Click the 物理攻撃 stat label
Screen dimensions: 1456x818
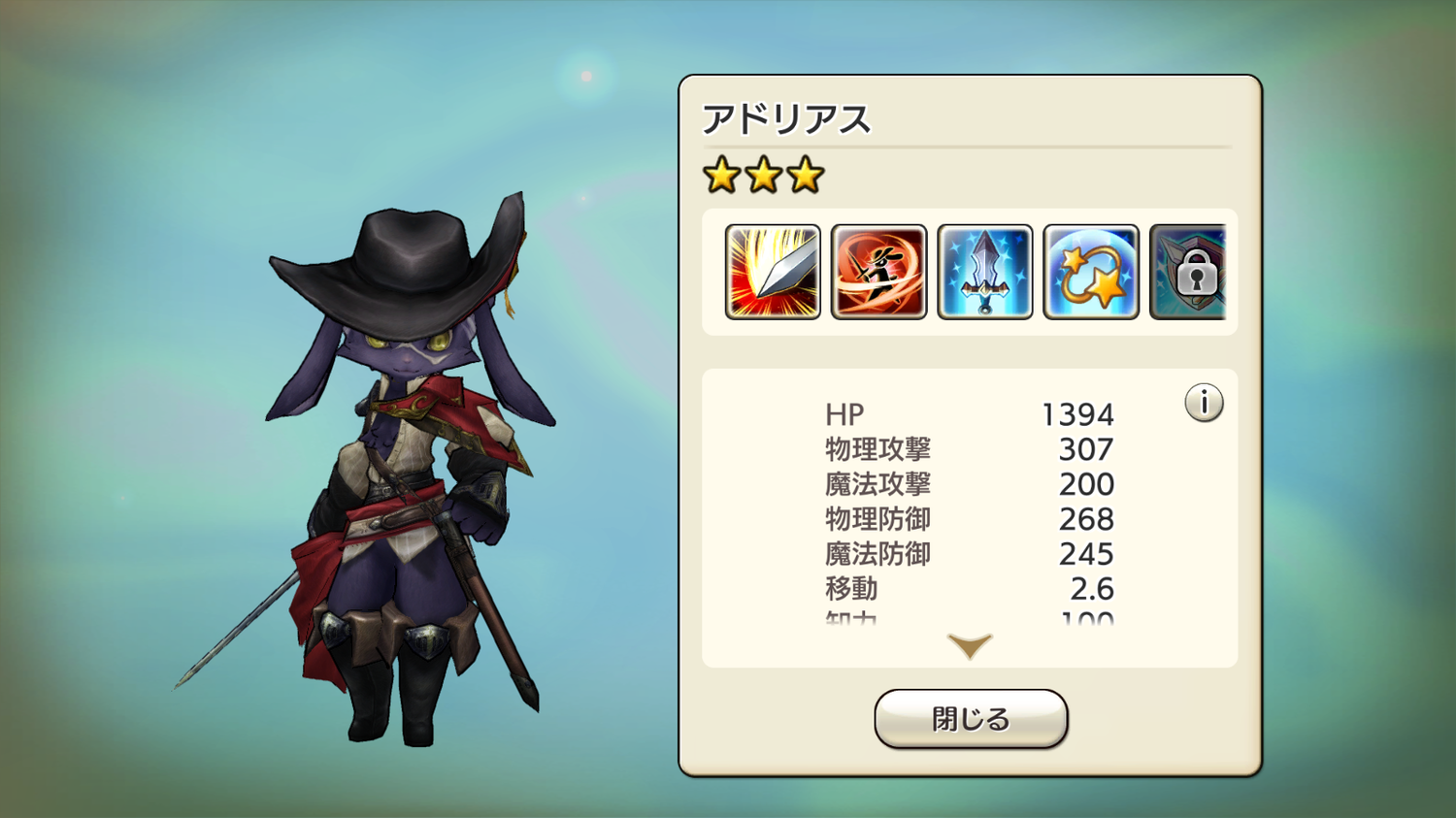coord(877,449)
